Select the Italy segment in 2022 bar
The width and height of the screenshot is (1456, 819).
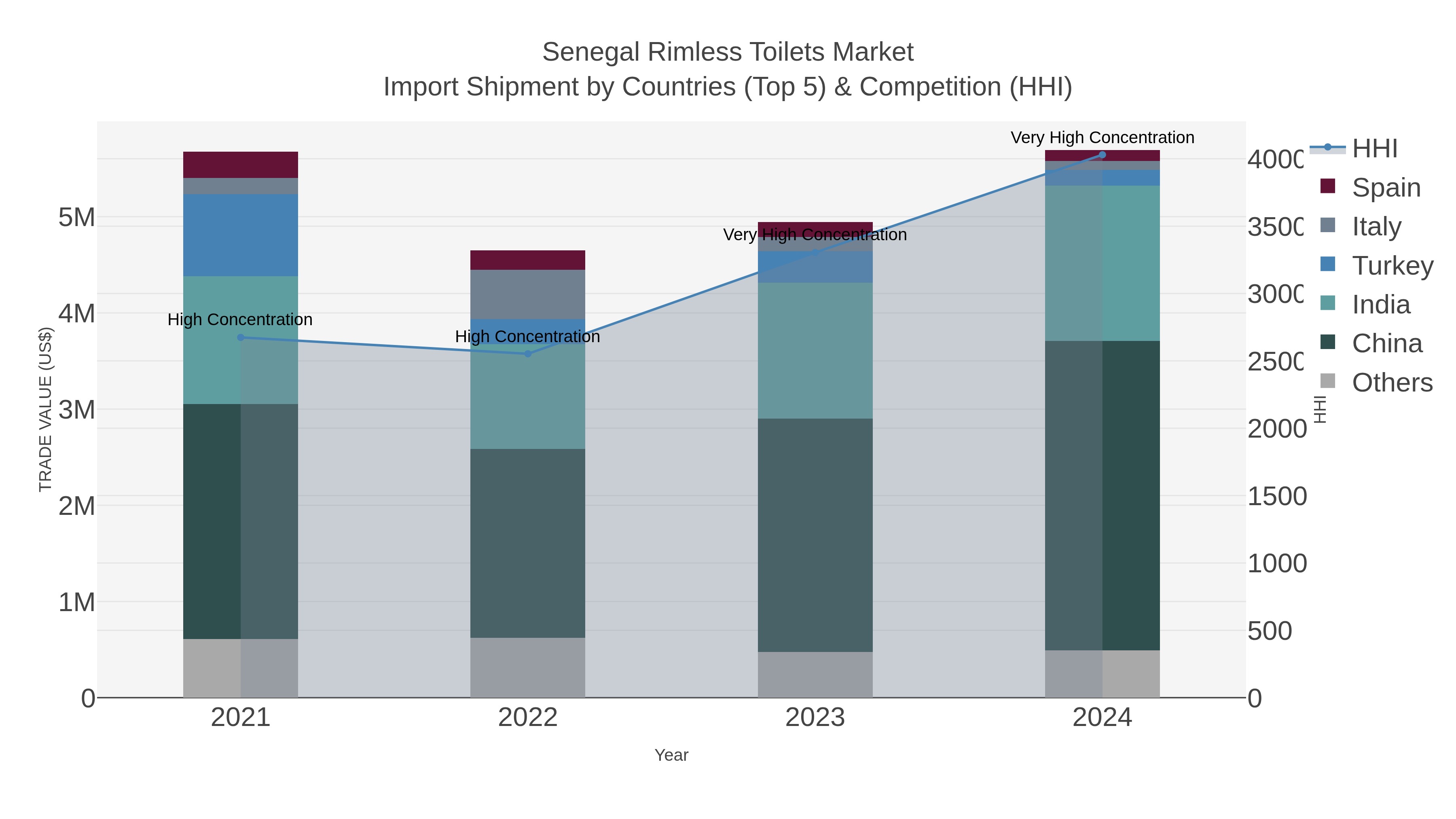pyautogui.click(x=528, y=294)
